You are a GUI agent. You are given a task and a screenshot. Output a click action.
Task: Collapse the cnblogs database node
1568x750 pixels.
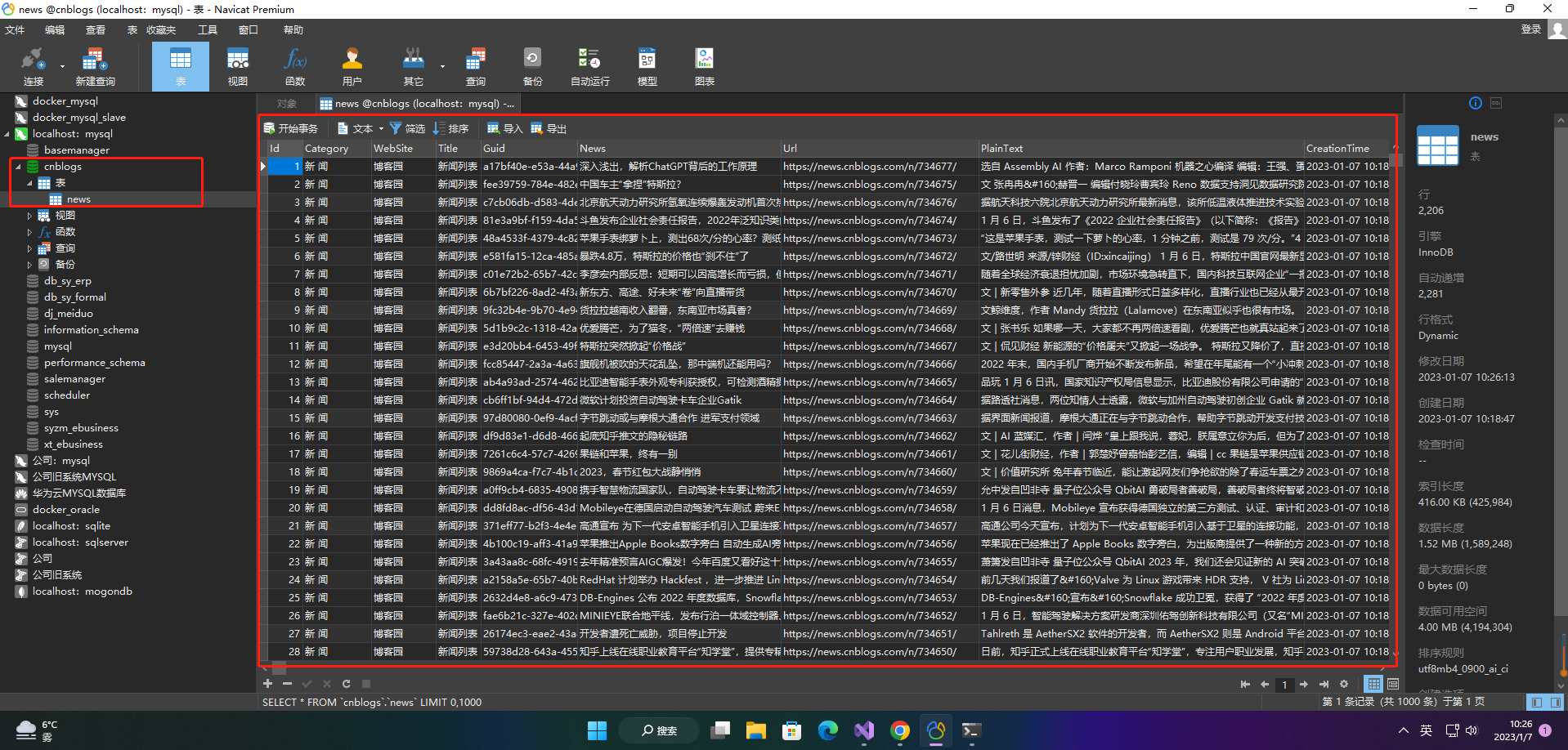point(18,167)
